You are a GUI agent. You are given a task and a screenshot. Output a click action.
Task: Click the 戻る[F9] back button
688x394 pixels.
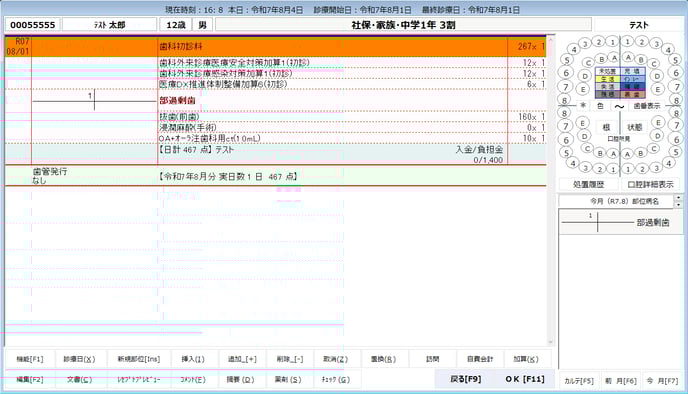(466, 379)
